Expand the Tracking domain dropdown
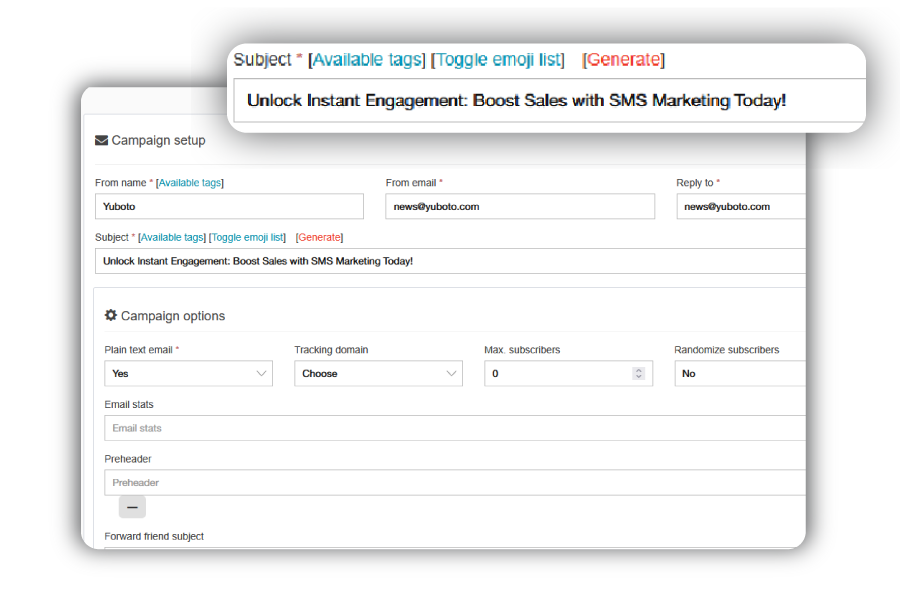This screenshot has width=900, height=601. [x=378, y=374]
